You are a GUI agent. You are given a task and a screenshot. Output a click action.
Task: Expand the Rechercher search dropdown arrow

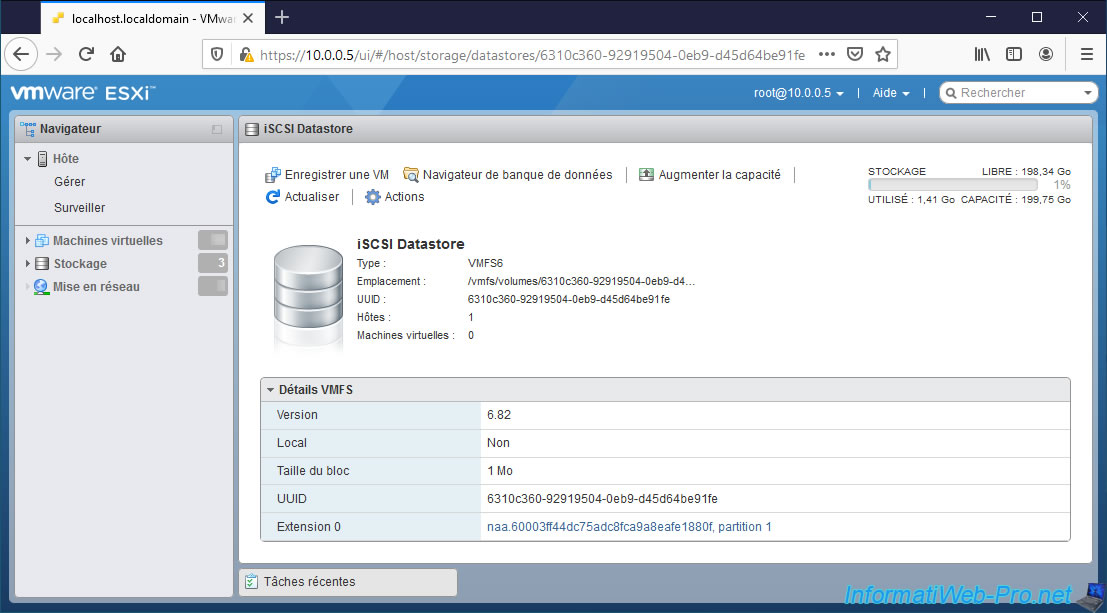1087,93
